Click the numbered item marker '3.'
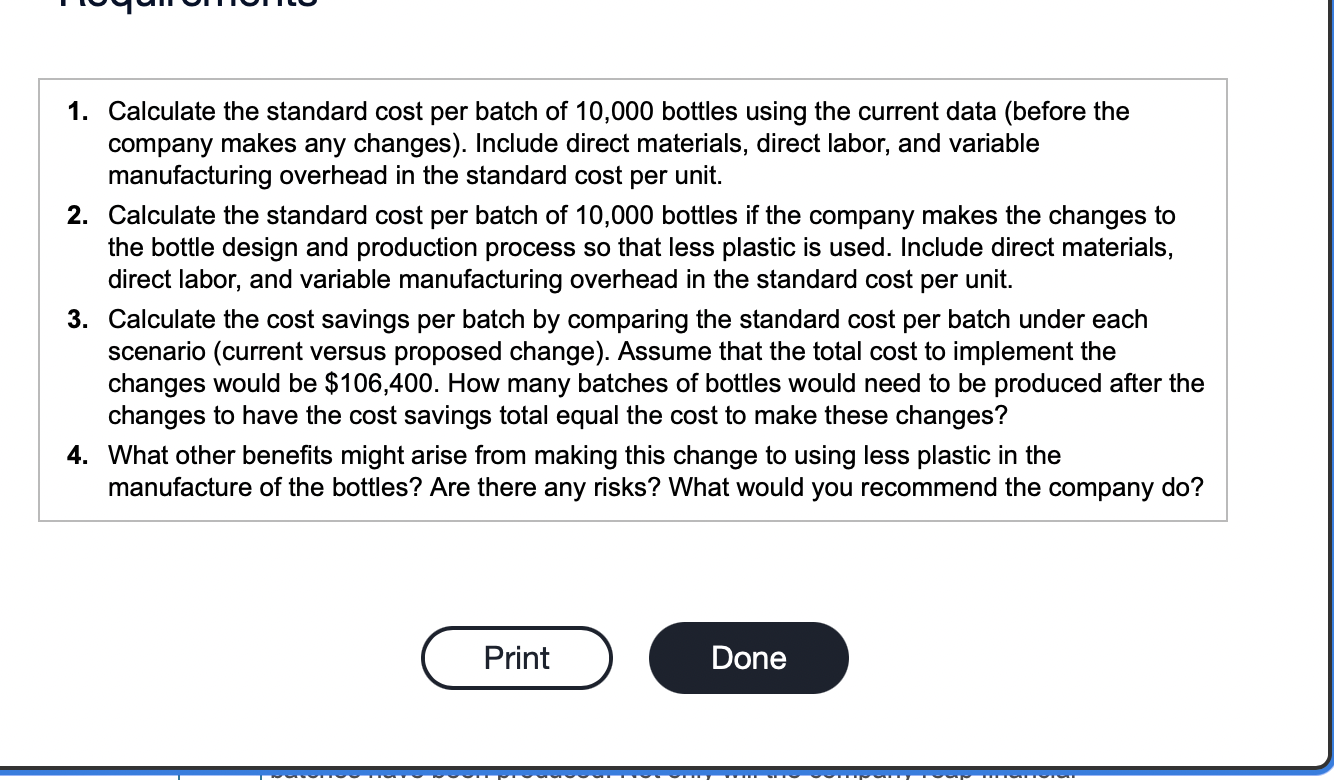The image size is (1334, 780). coord(74,319)
